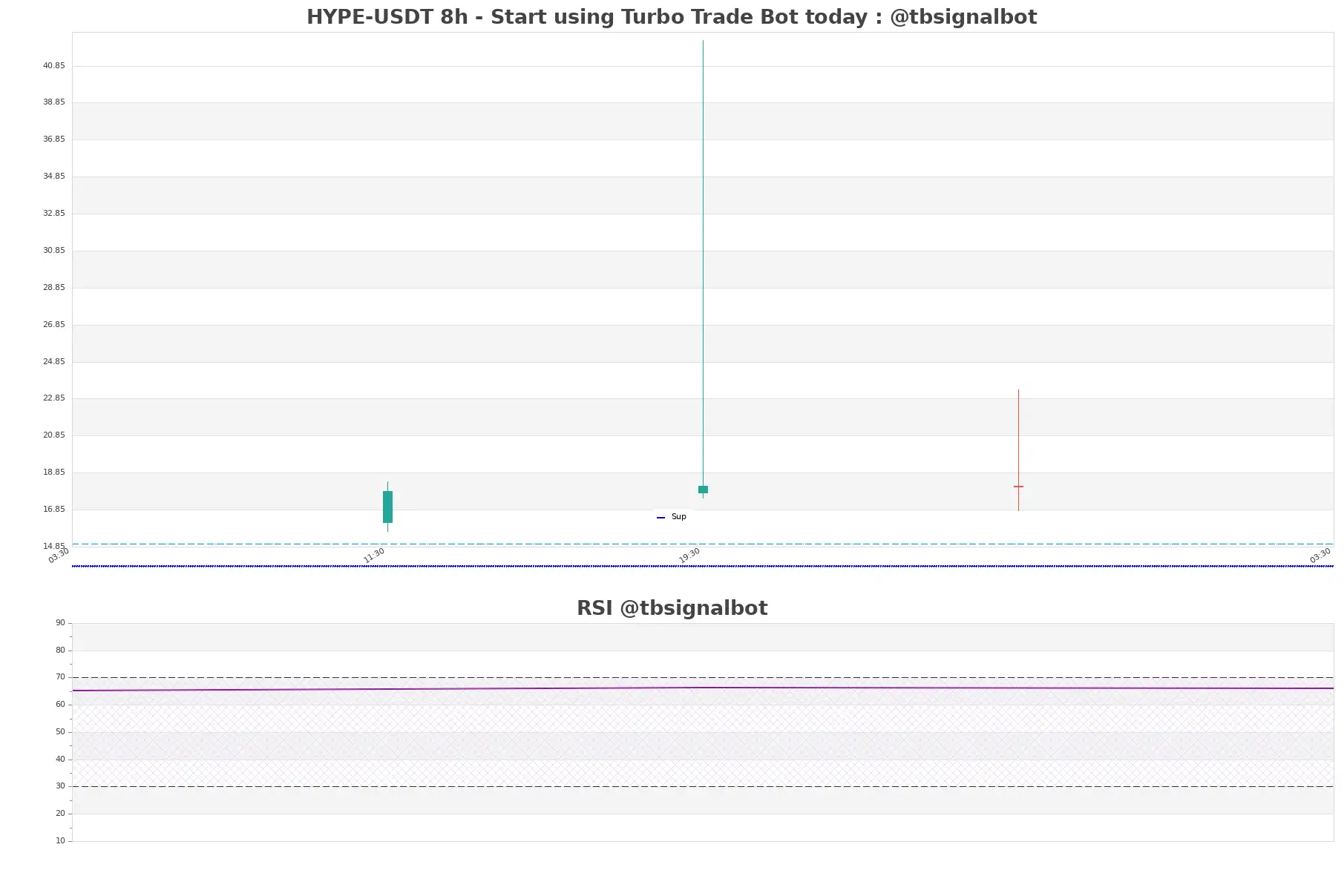The width and height of the screenshot is (1344, 896).
Task: Click the tall upper wick of 19:30 candle
Action: point(703,263)
